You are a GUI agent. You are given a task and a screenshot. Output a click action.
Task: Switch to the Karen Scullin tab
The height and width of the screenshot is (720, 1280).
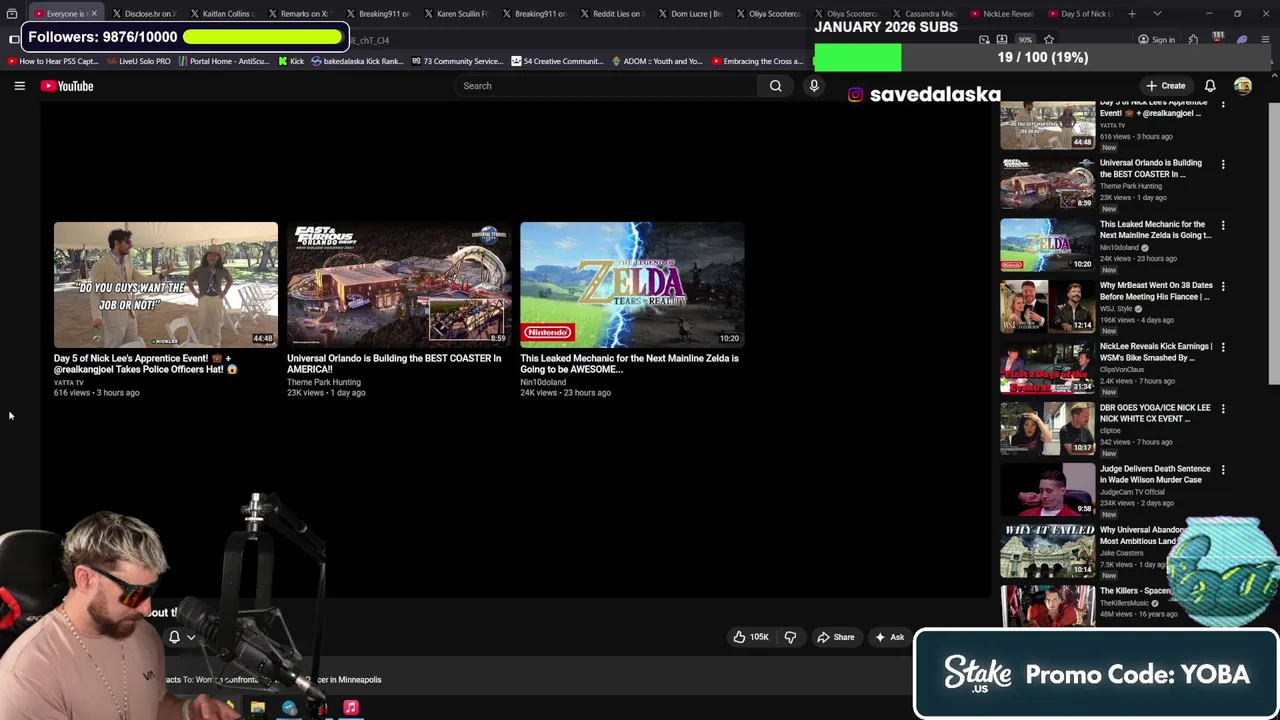458,14
